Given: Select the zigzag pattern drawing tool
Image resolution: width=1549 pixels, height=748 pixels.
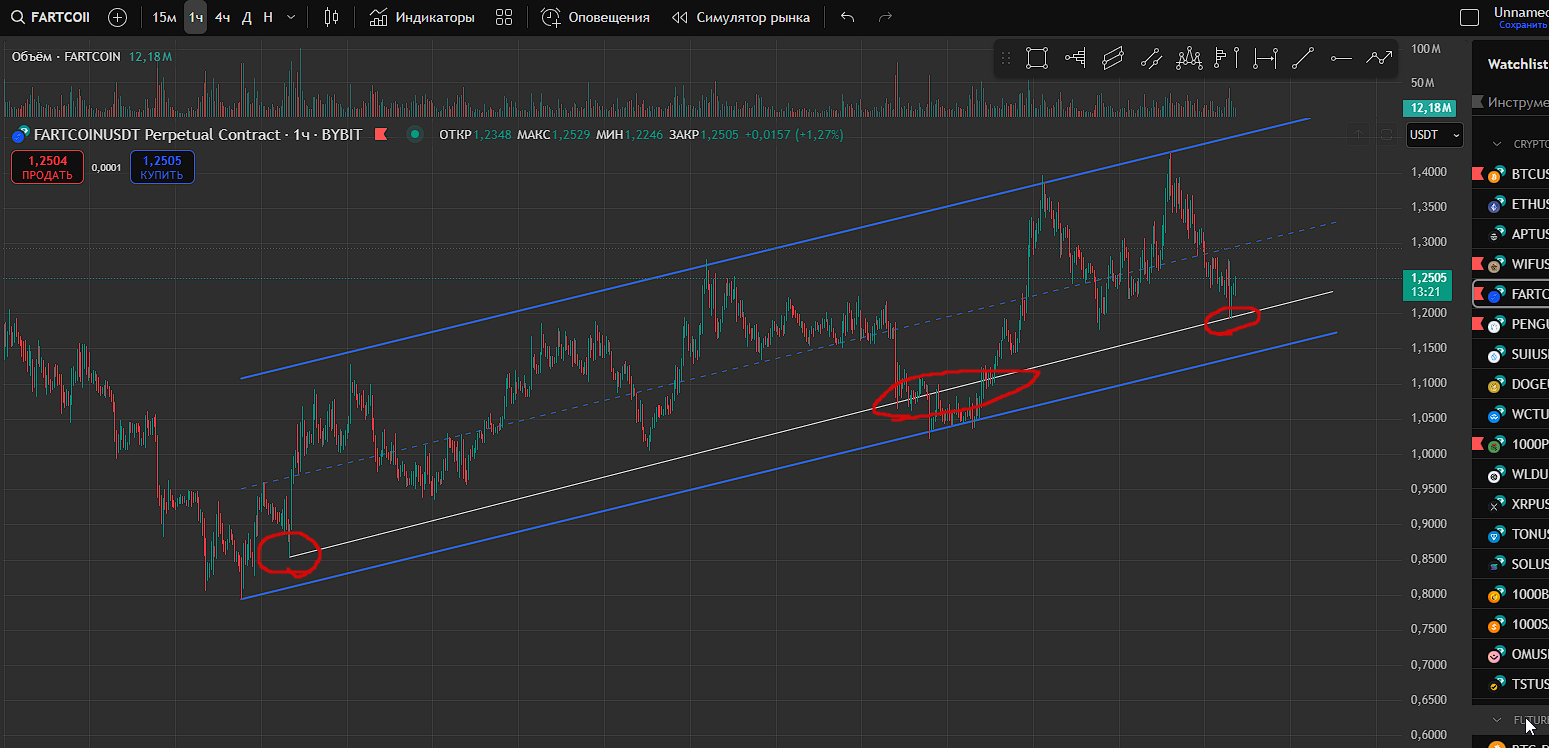Looking at the screenshot, I should coord(1189,59).
